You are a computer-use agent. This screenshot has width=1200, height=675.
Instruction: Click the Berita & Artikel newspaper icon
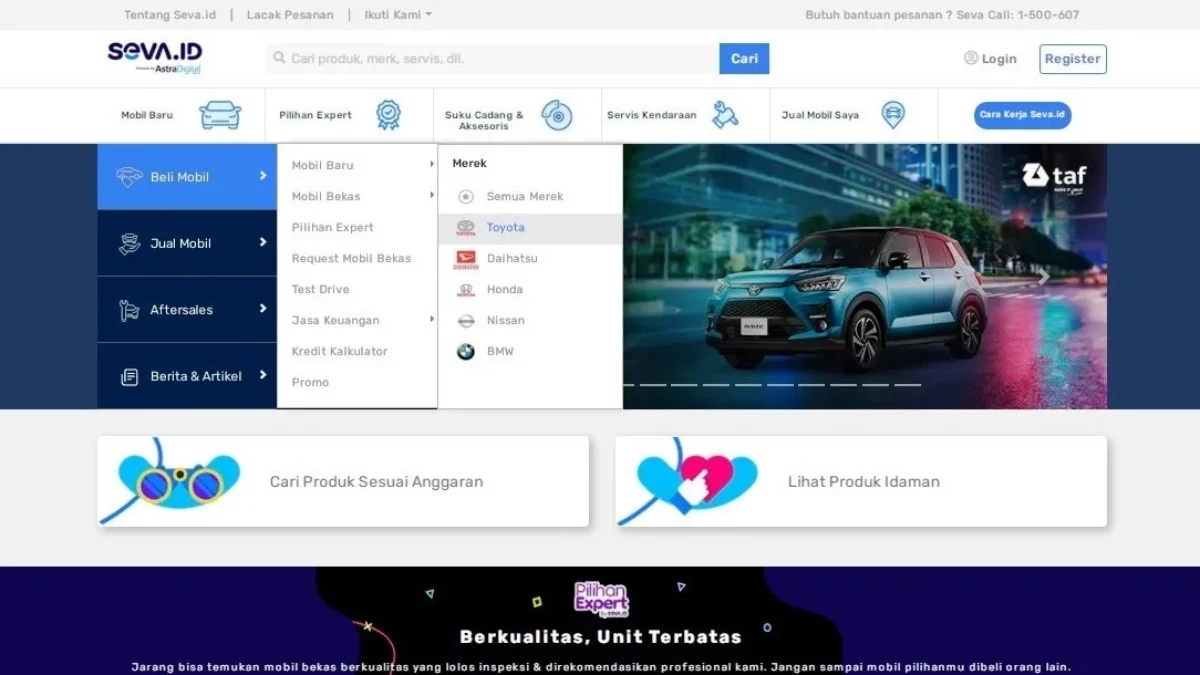(x=129, y=376)
